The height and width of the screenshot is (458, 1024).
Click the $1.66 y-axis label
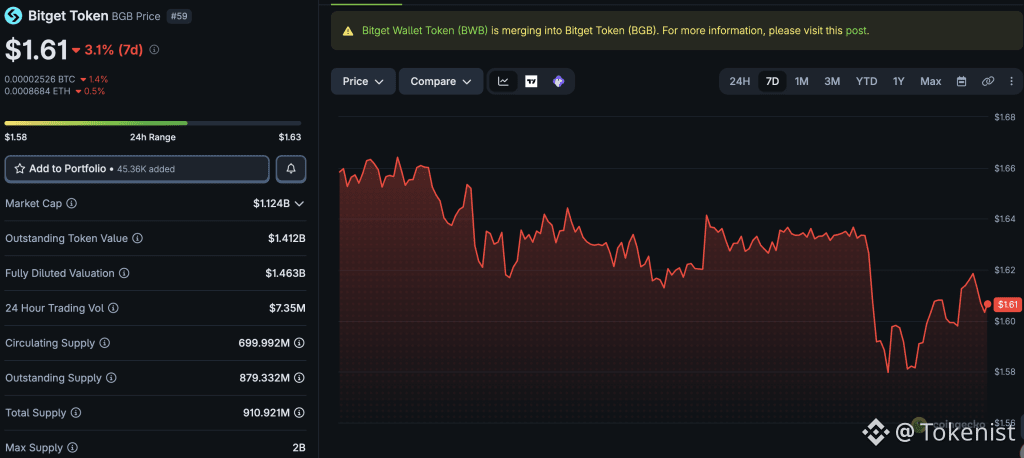[1004, 169]
